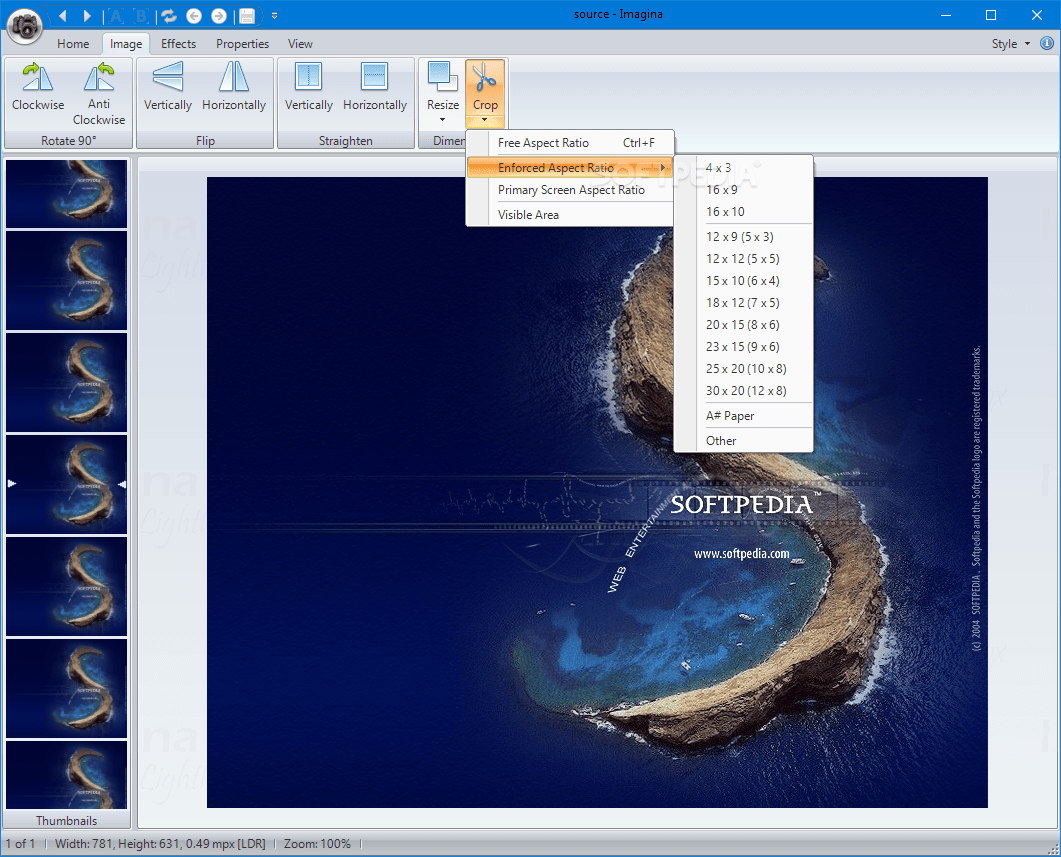Screen dimensions: 1061x857
Task: Rotate the image Clockwise
Action: point(38,86)
